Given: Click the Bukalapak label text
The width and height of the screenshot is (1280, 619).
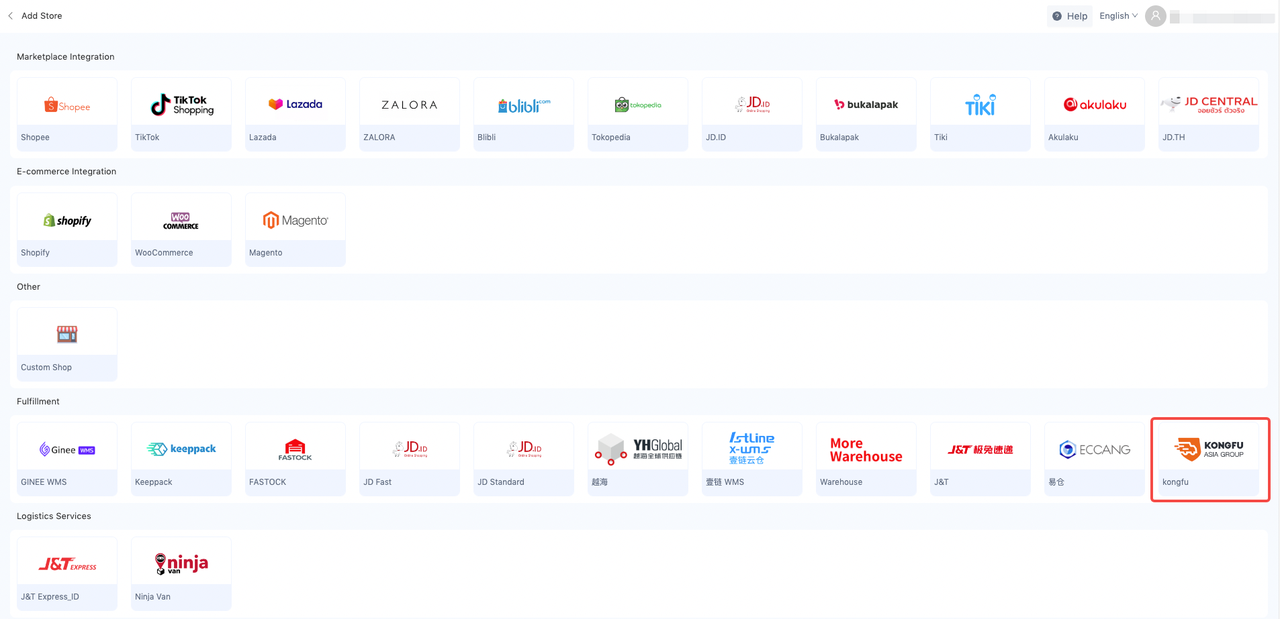Looking at the screenshot, I should (839, 137).
